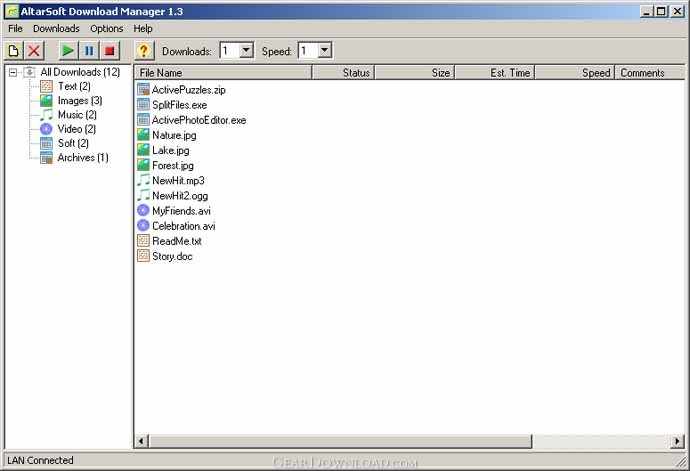
Task: Click the program icon beside SplitFiles.exe
Action: tap(143, 105)
